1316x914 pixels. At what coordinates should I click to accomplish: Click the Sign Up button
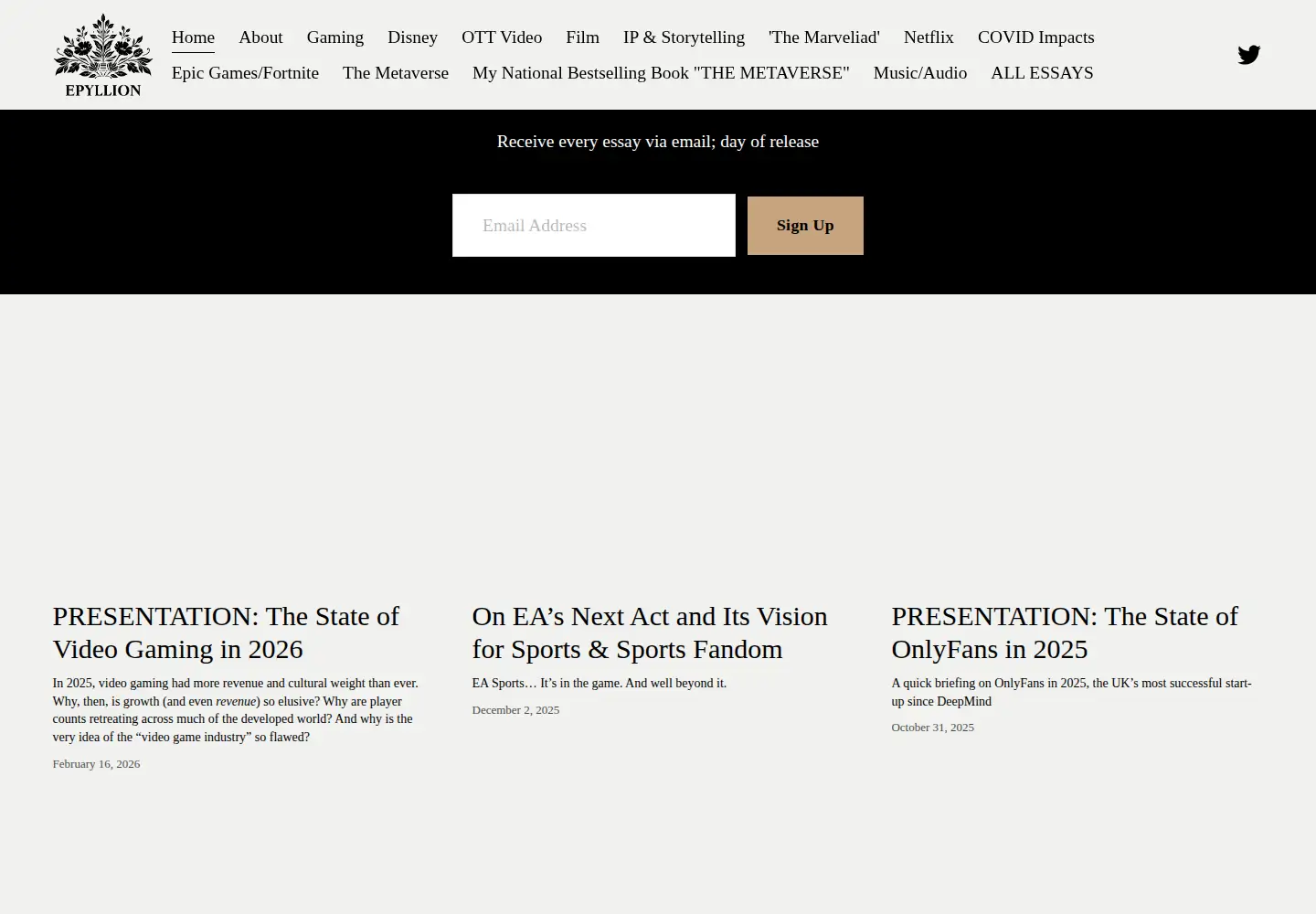pos(805,226)
